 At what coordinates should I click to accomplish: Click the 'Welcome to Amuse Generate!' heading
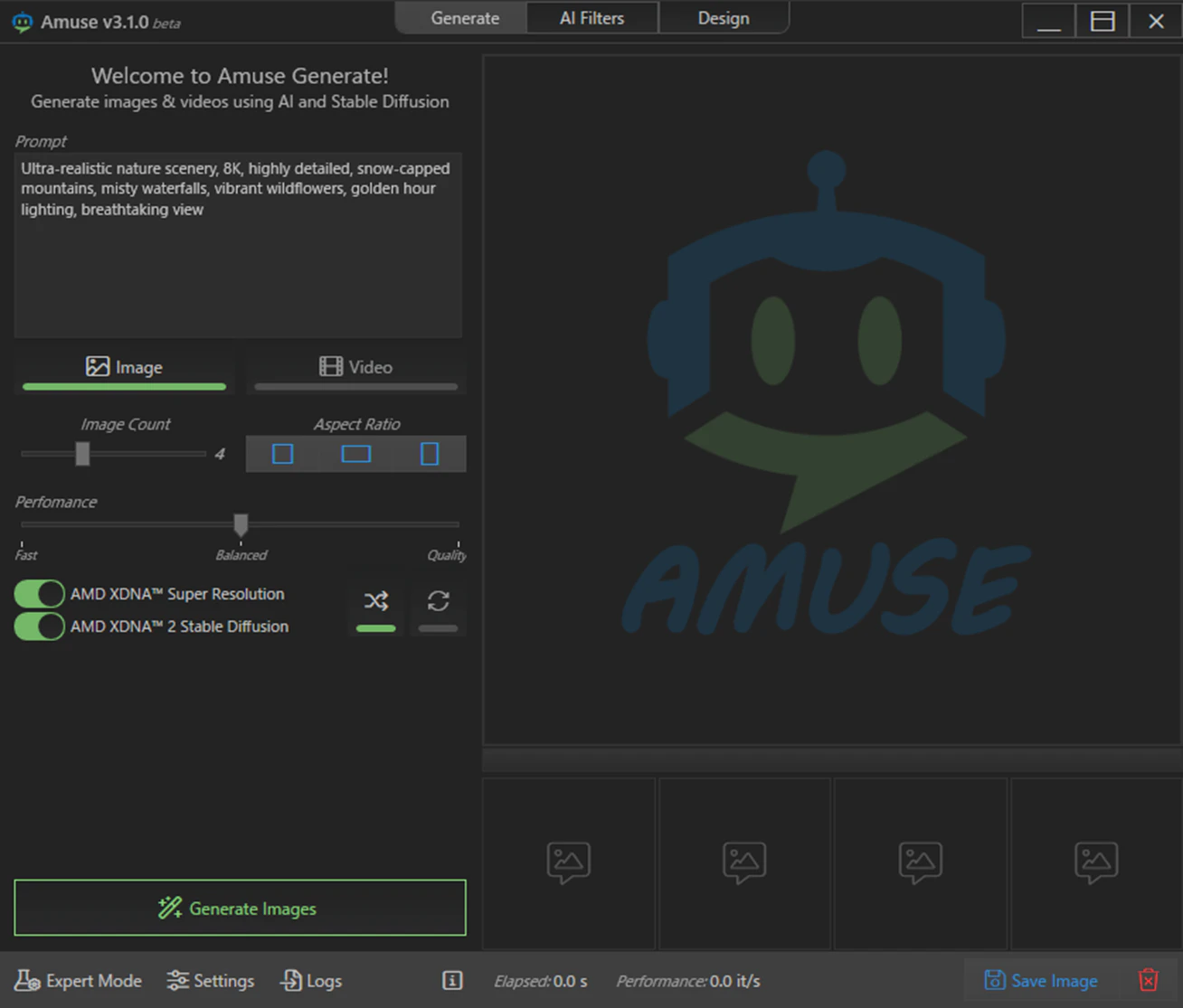(240, 76)
